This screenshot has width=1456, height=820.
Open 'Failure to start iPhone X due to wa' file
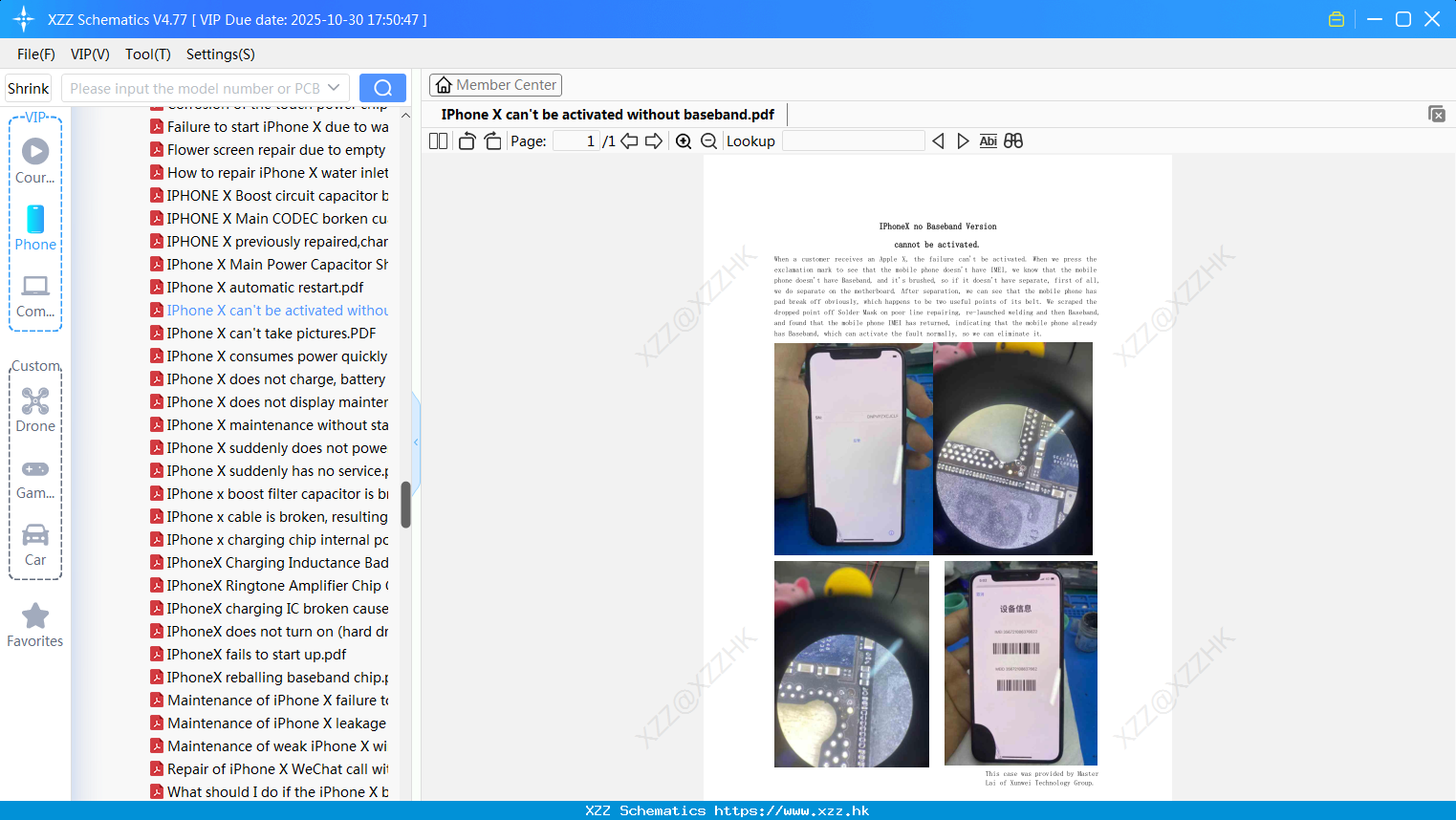(270, 126)
